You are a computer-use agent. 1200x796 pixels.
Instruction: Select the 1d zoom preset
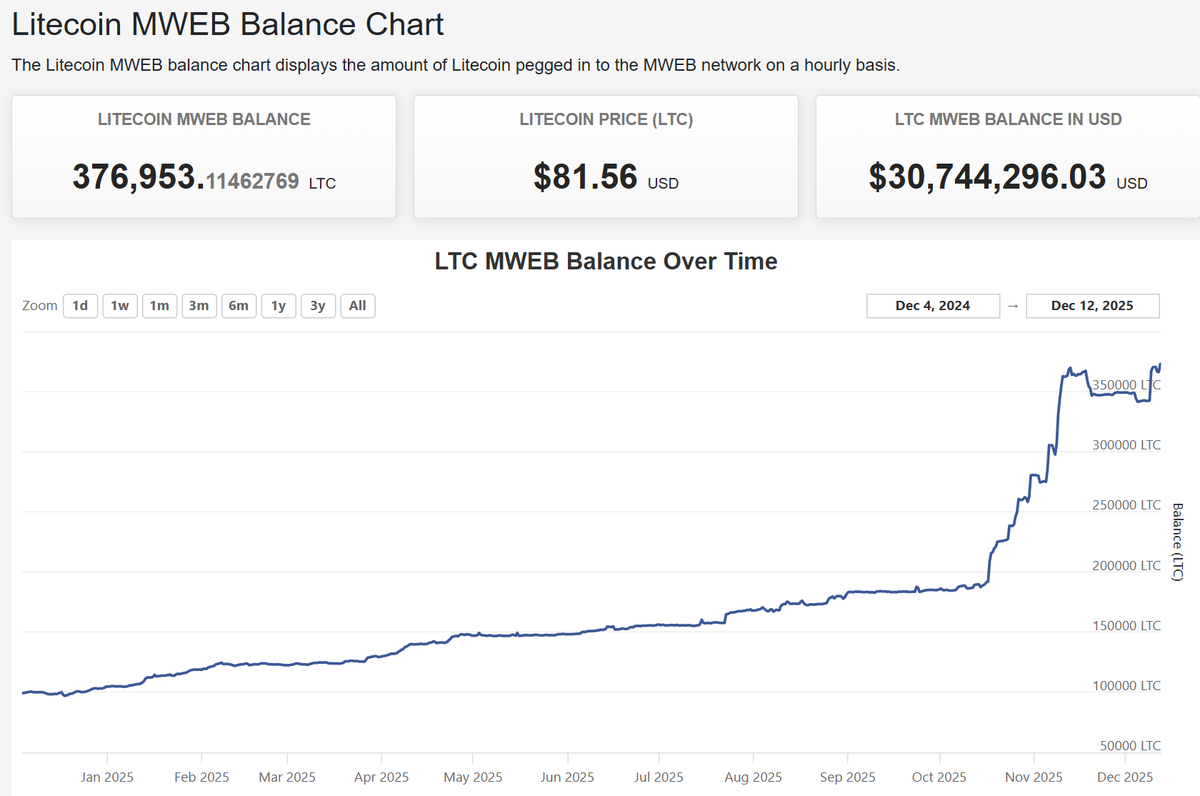point(80,305)
